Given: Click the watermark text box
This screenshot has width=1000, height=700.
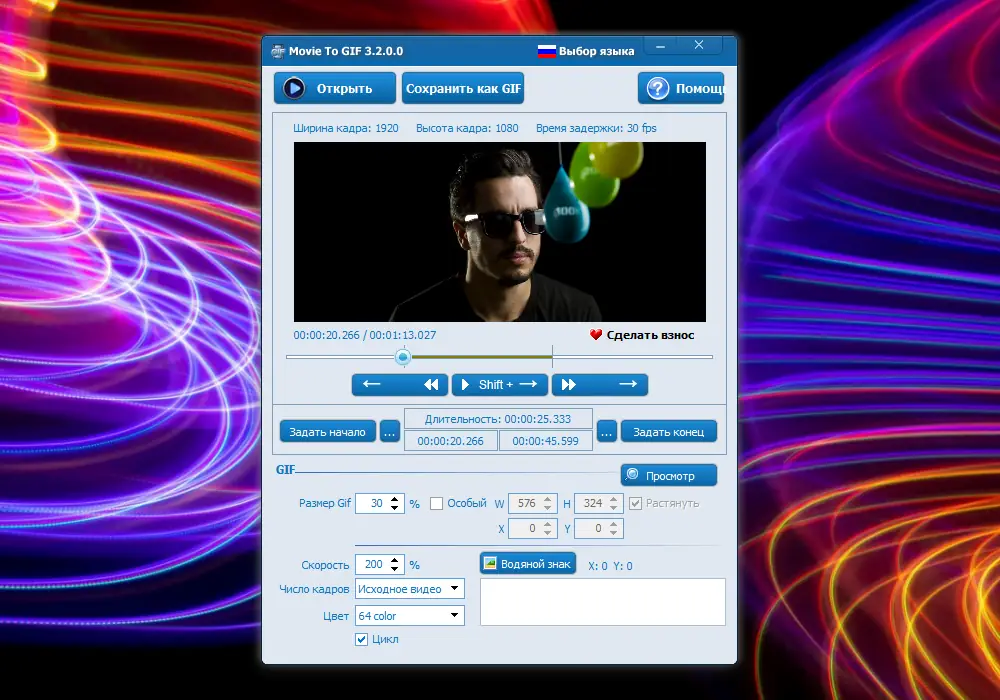Looking at the screenshot, I should coord(603,602).
